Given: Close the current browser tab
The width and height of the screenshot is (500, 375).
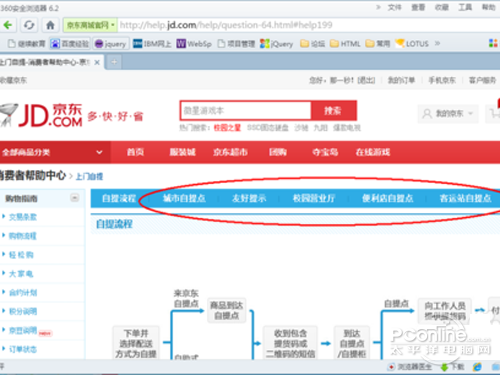Looking at the screenshot, I should click(x=97, y=62).
